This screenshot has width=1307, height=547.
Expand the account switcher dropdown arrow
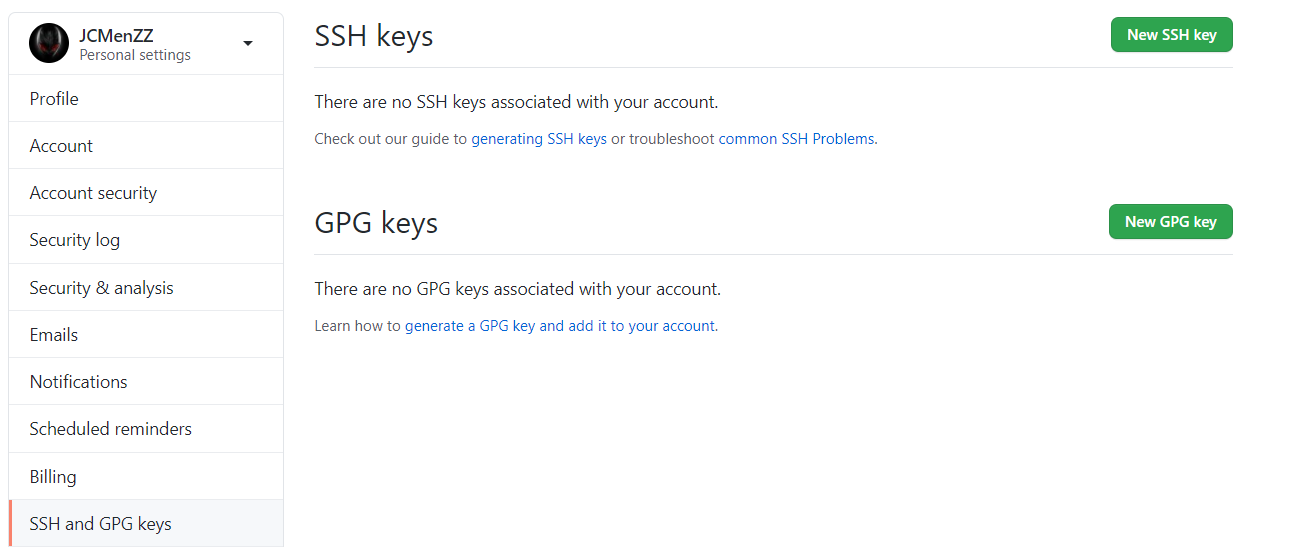tap(248, 44)
